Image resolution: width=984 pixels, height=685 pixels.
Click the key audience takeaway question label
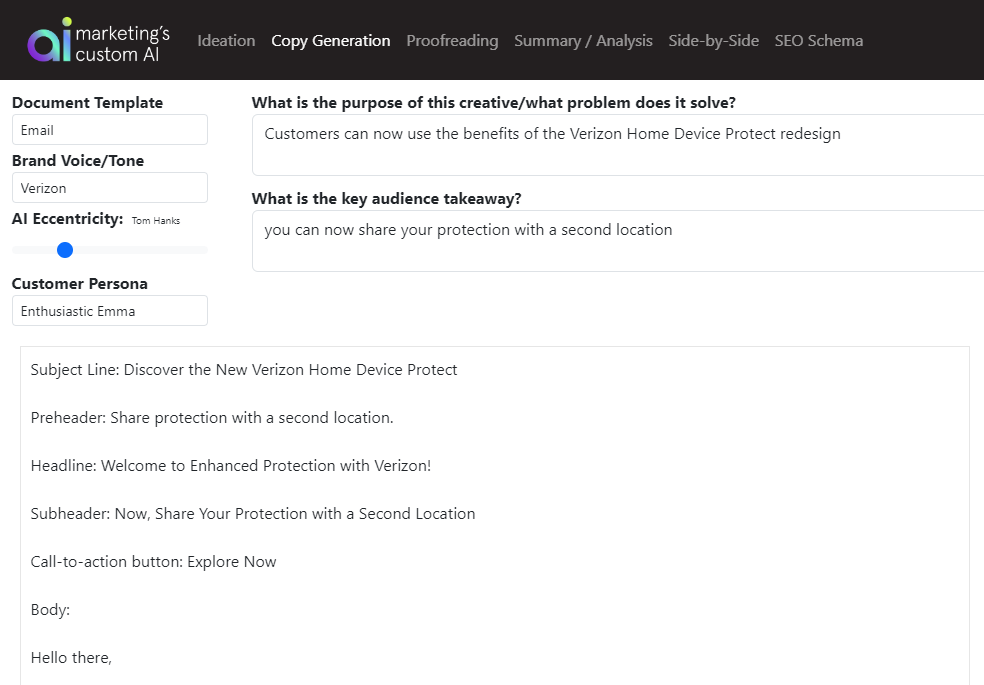[x=387, y=199]
